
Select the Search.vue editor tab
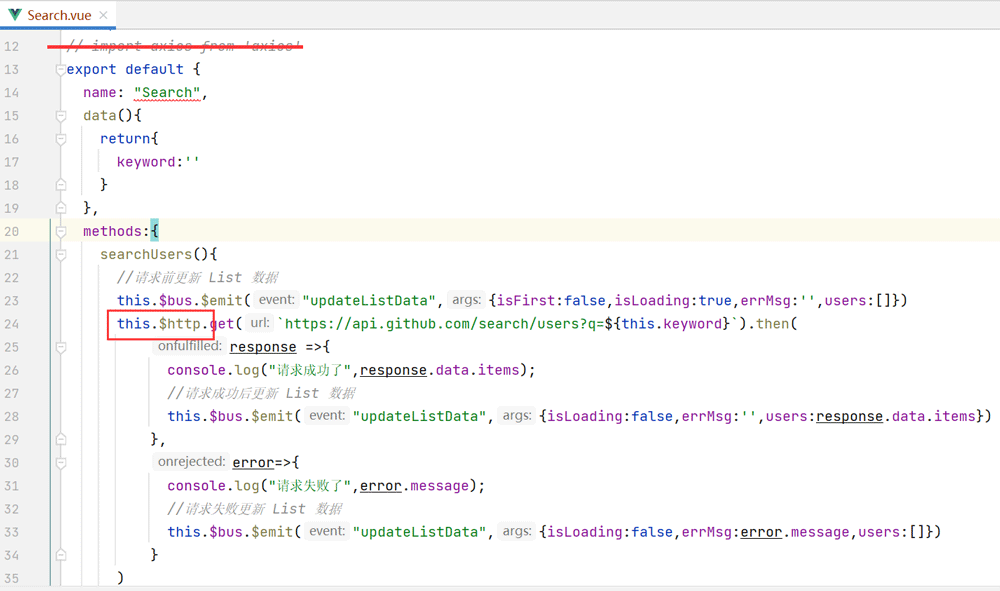[58, 15]
